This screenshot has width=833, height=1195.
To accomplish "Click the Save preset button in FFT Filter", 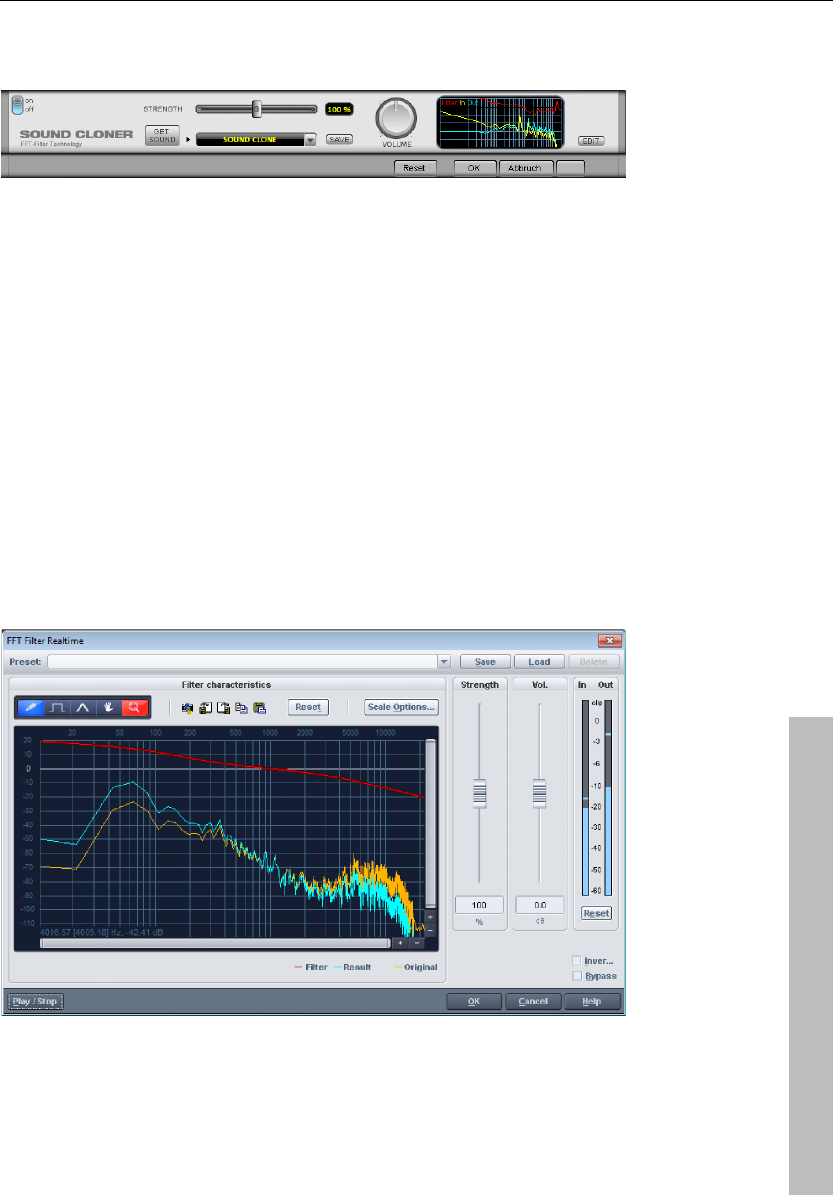I will pos(485,662).
